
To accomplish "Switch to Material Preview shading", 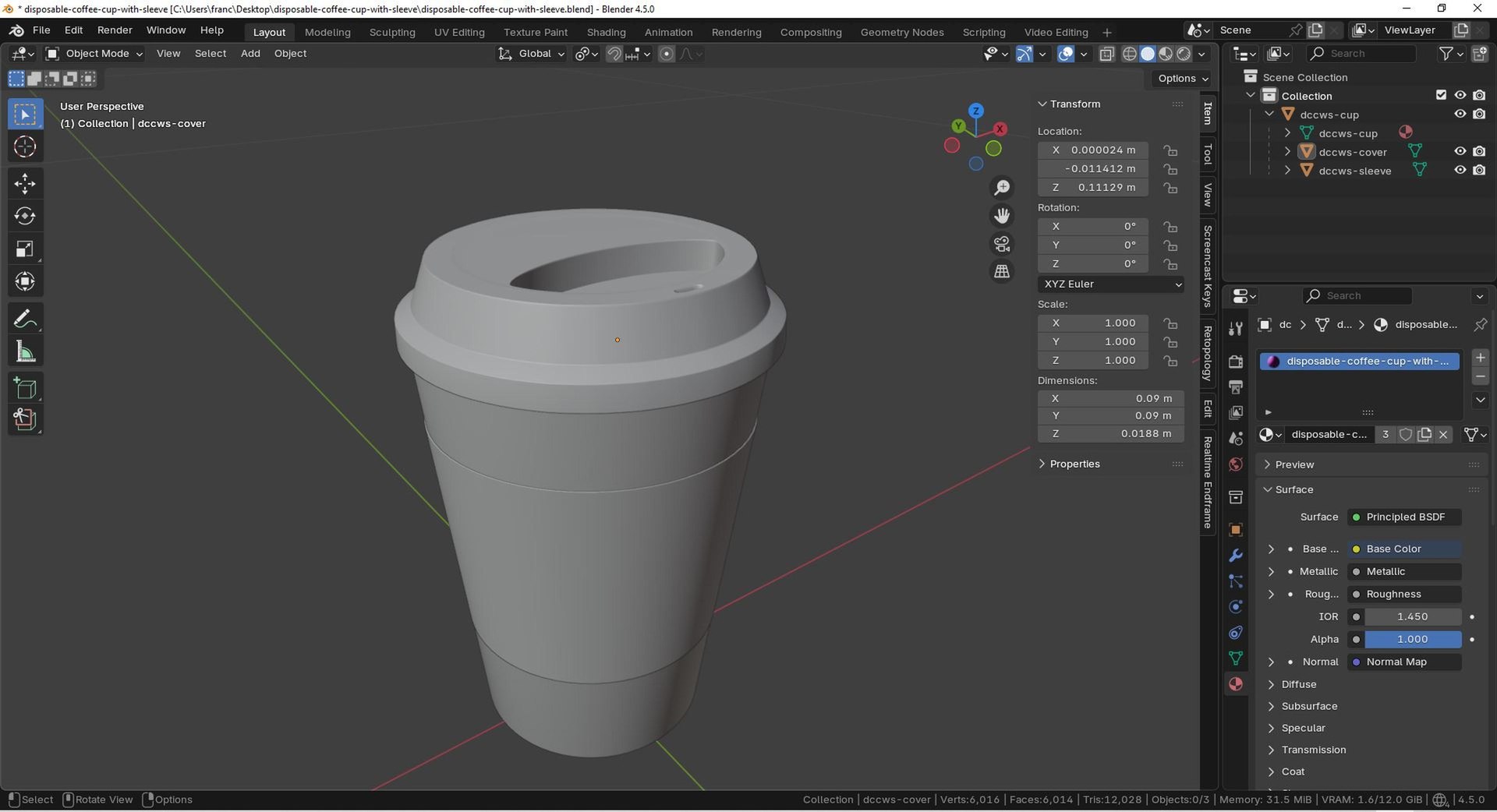I will point(1166,54).
